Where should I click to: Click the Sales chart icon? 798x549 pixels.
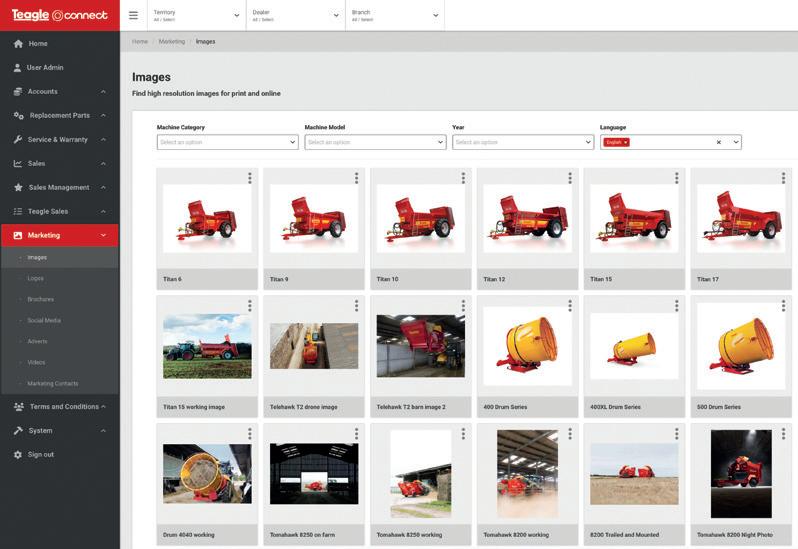pyautogui.click(x=18, y=163)
